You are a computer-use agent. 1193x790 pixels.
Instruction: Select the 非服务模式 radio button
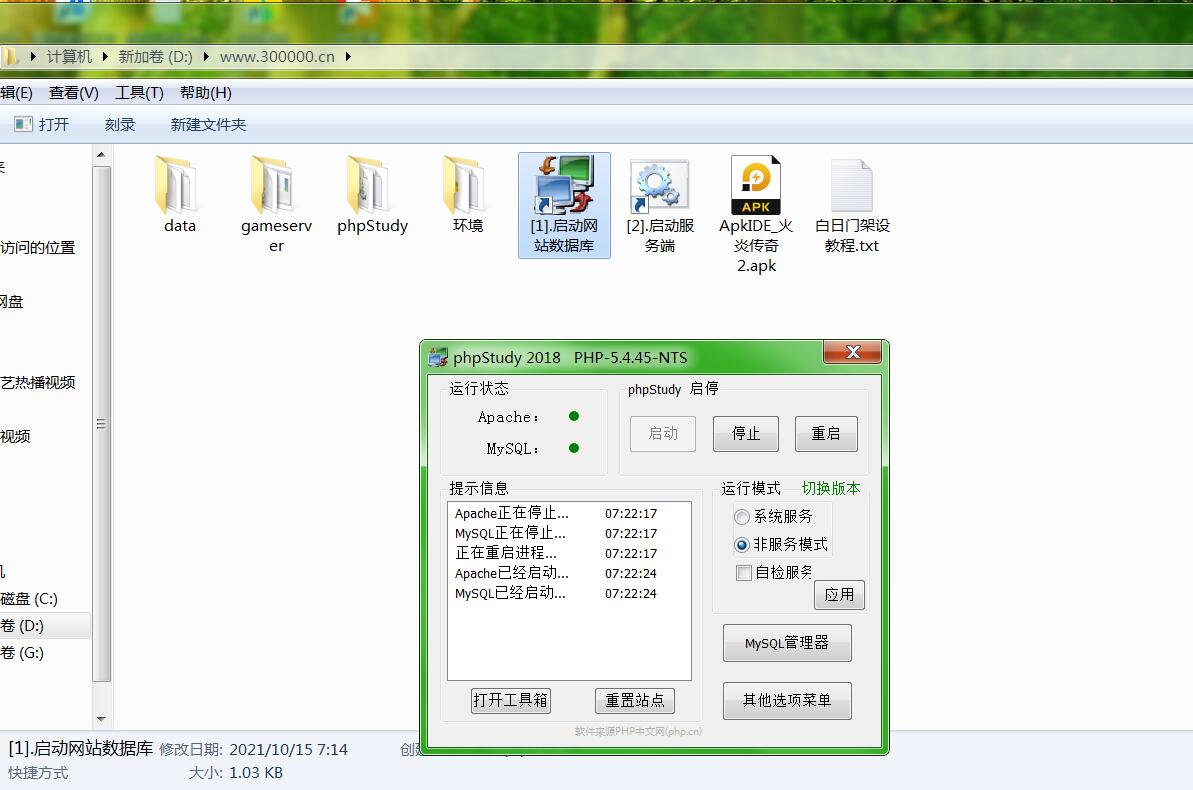[742, 545]
